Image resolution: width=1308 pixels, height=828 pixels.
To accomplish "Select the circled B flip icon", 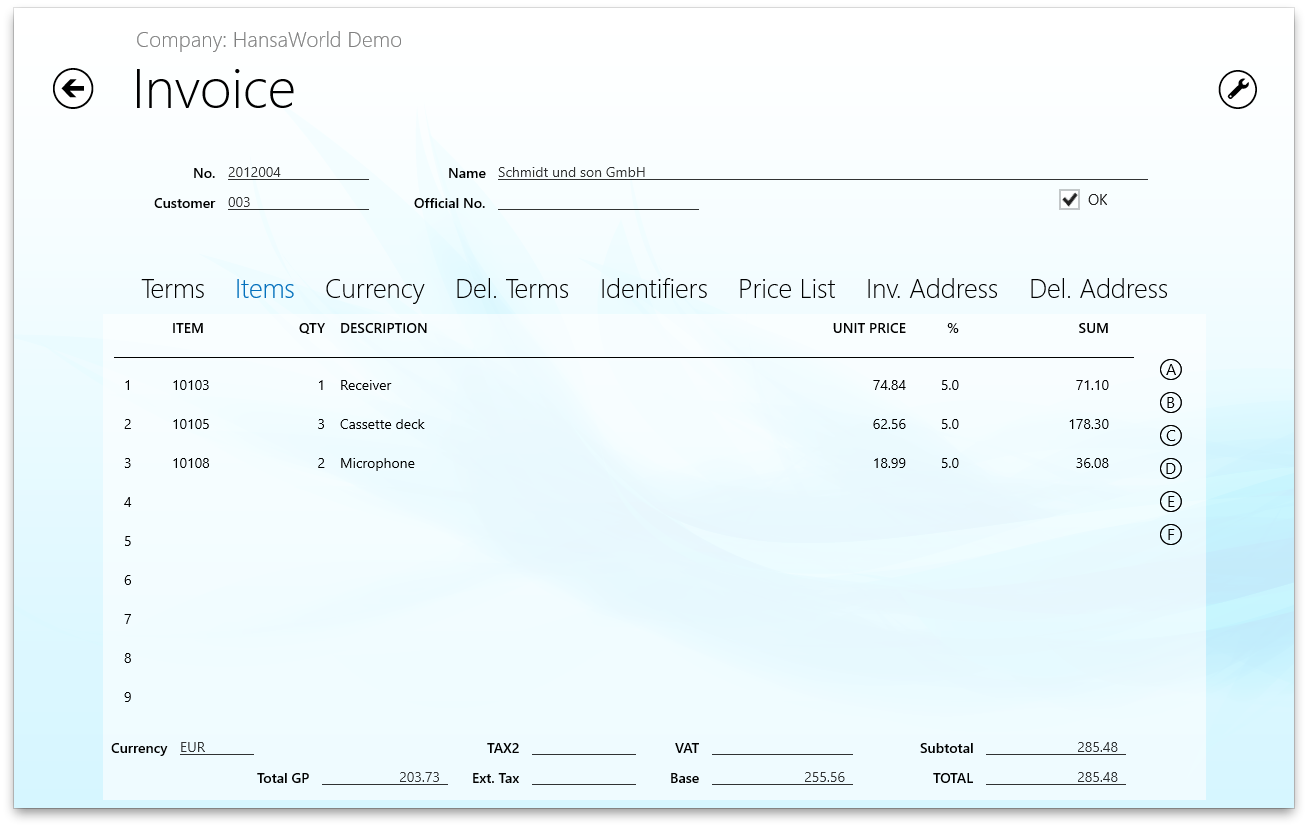I will [x=1170, y=403].
